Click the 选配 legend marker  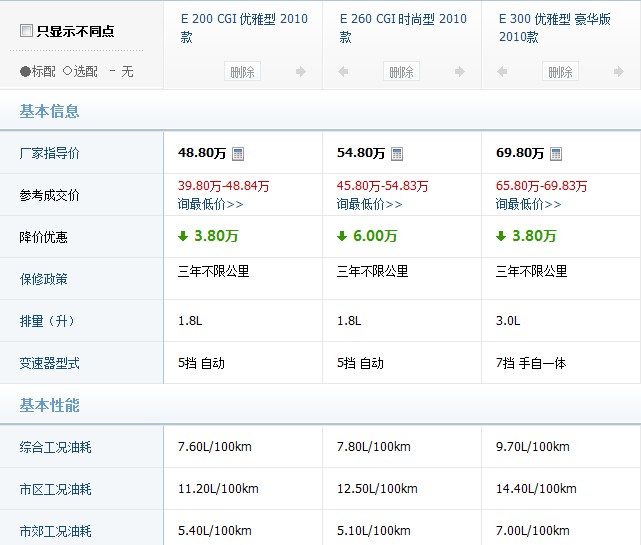(x=67, y=71)
